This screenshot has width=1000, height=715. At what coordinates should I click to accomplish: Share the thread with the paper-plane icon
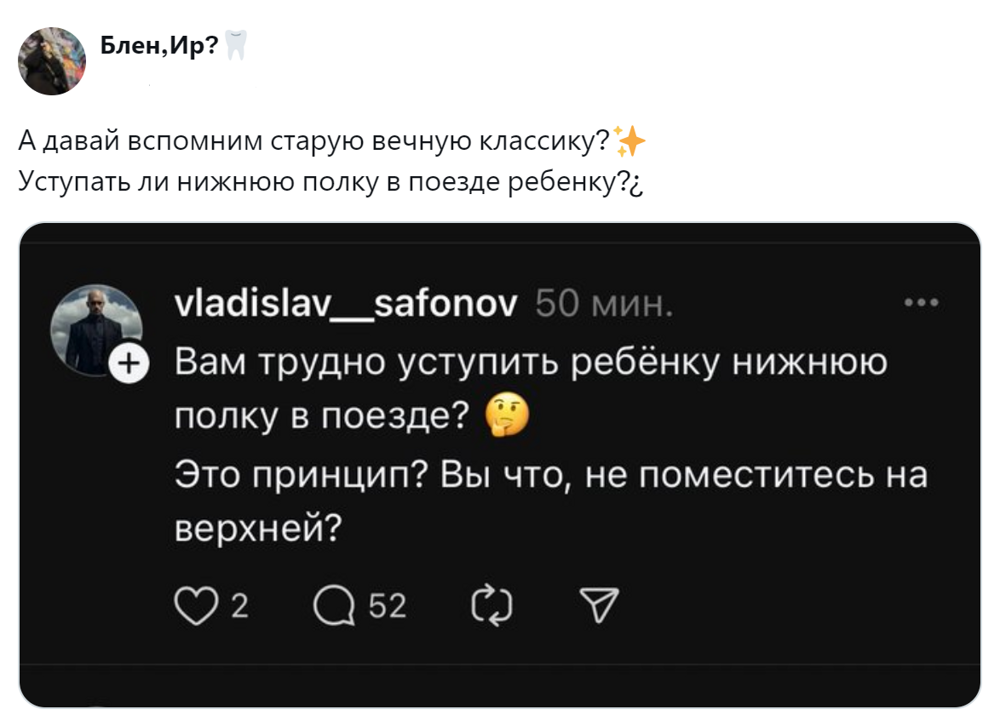[599, 604]
